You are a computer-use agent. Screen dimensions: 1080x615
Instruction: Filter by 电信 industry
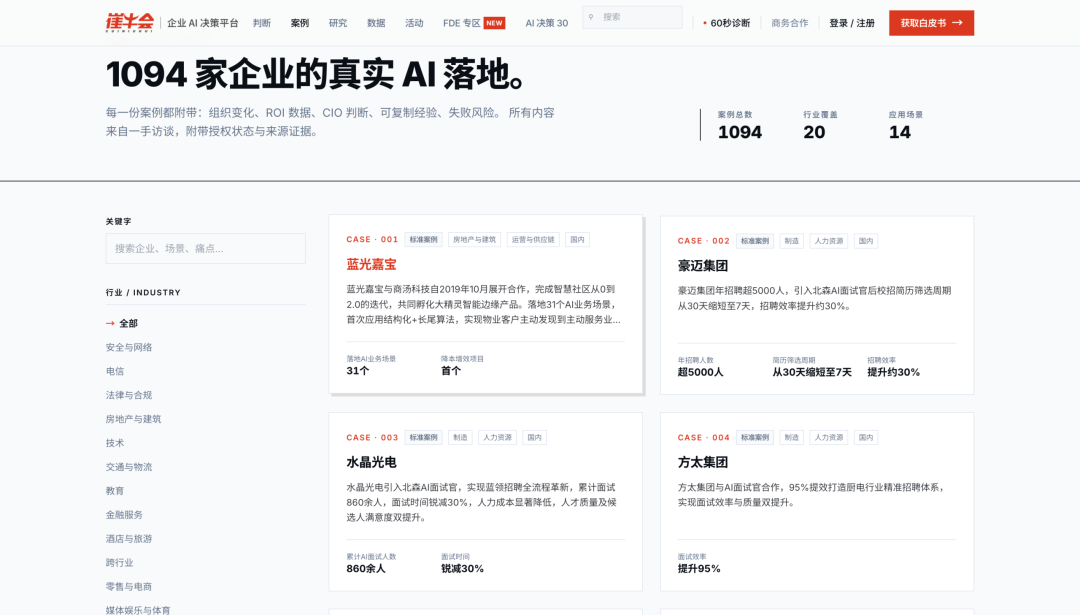[115, 371]
